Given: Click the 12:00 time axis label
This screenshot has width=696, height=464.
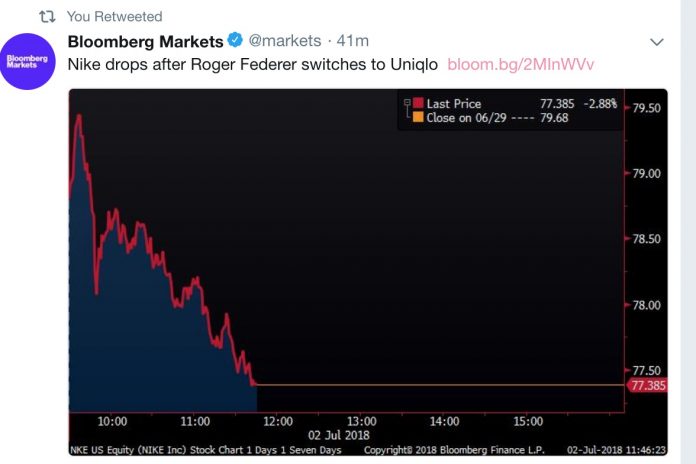Looking at the screenshot, I should coord(278,420).
